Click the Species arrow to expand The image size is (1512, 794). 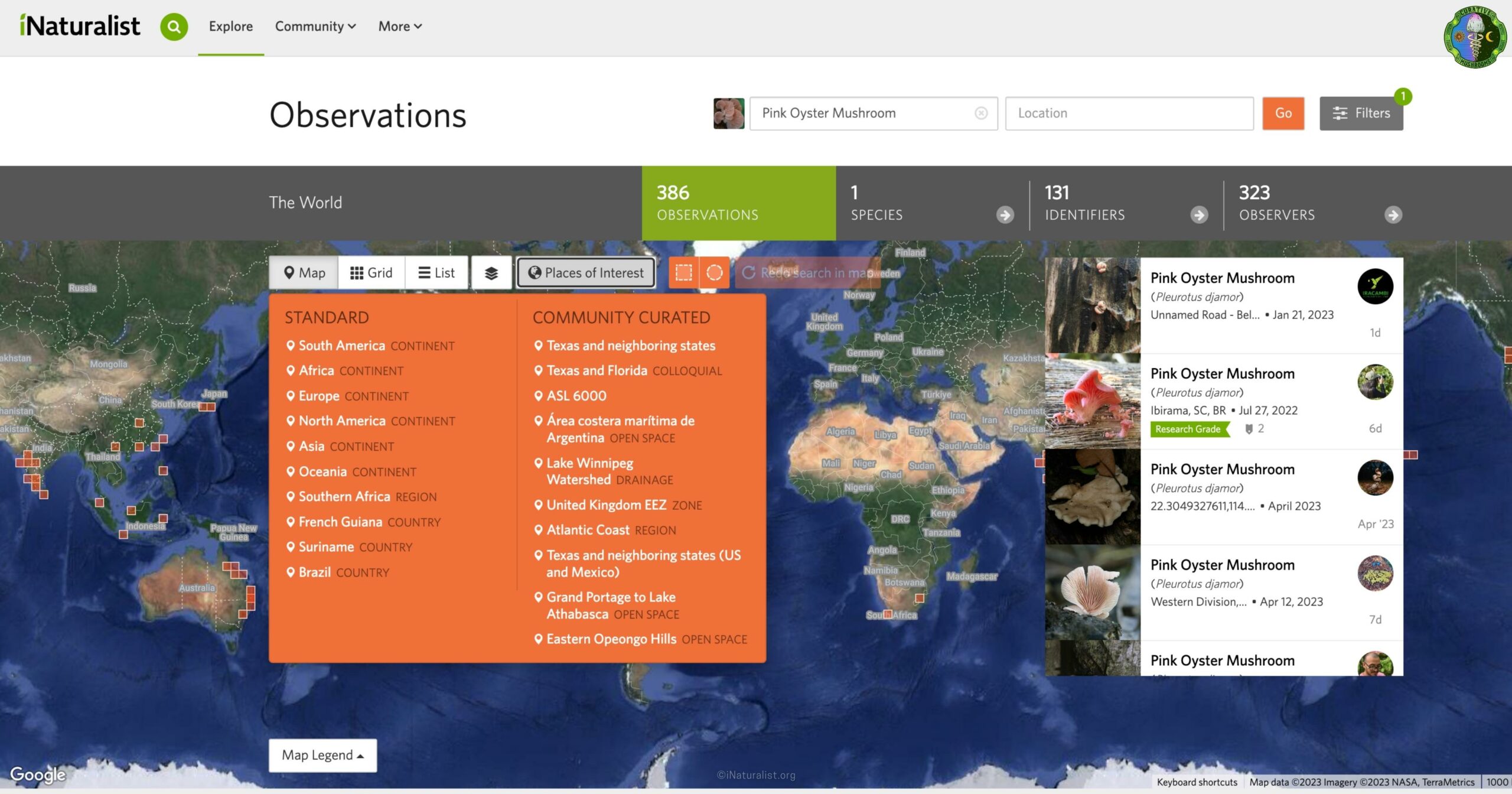pos(1005,213)
